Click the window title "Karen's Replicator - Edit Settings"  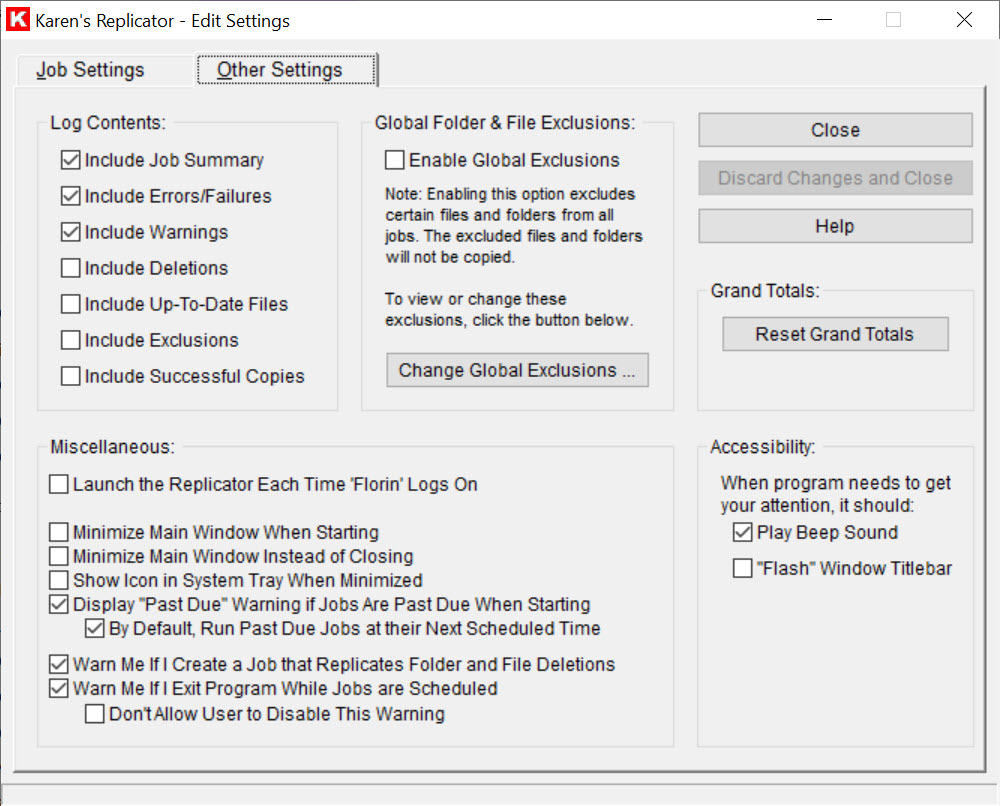163,21
